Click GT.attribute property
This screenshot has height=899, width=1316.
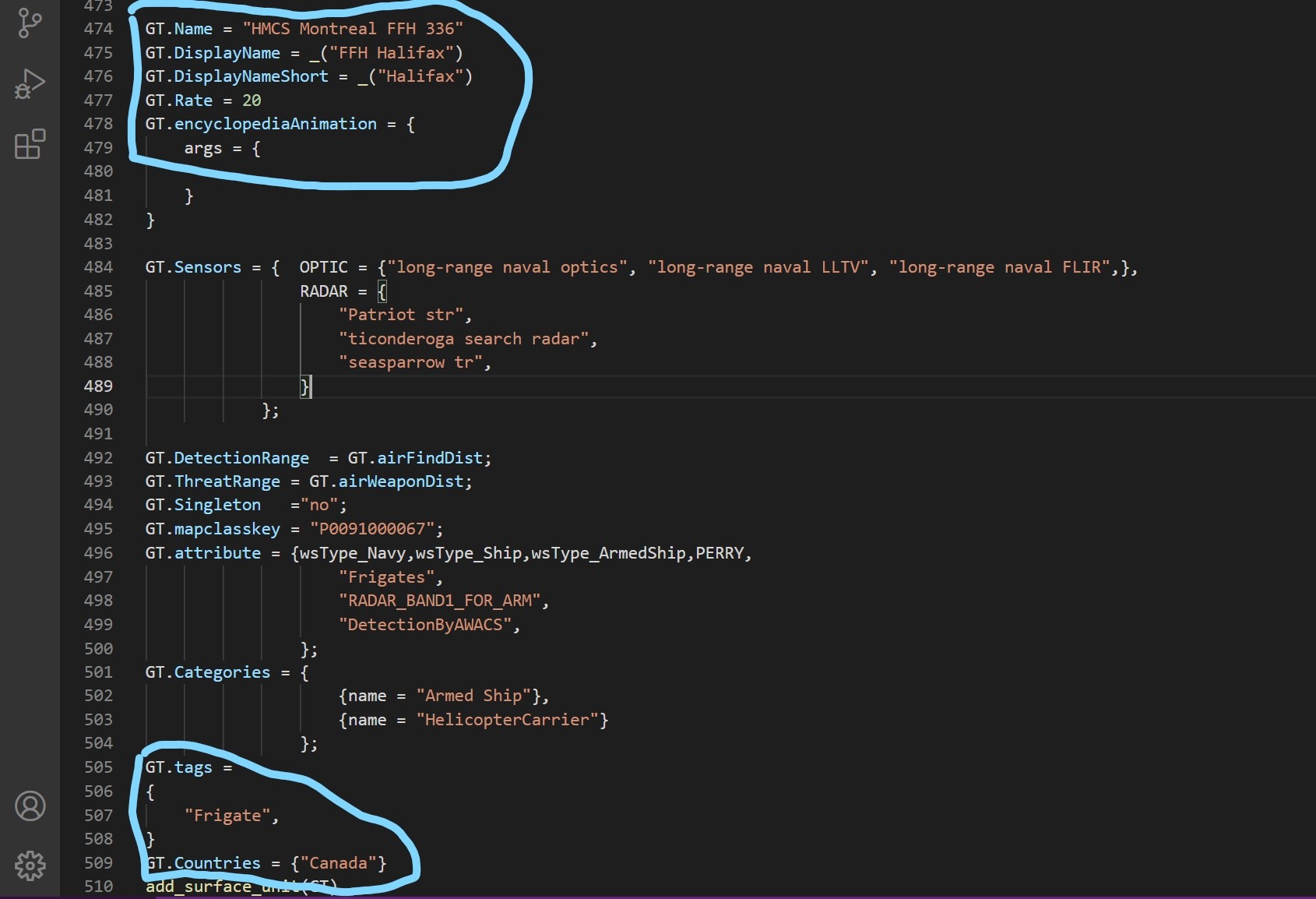pyautogui.click(x=203, y=553)
